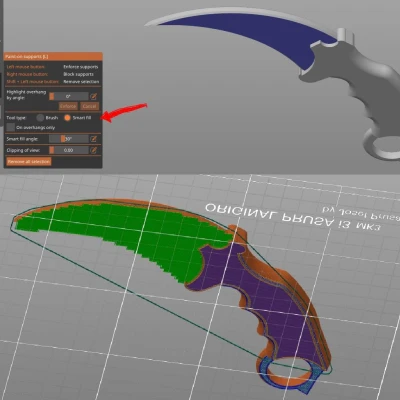Click the 'Clipping of view:' label

23,150
